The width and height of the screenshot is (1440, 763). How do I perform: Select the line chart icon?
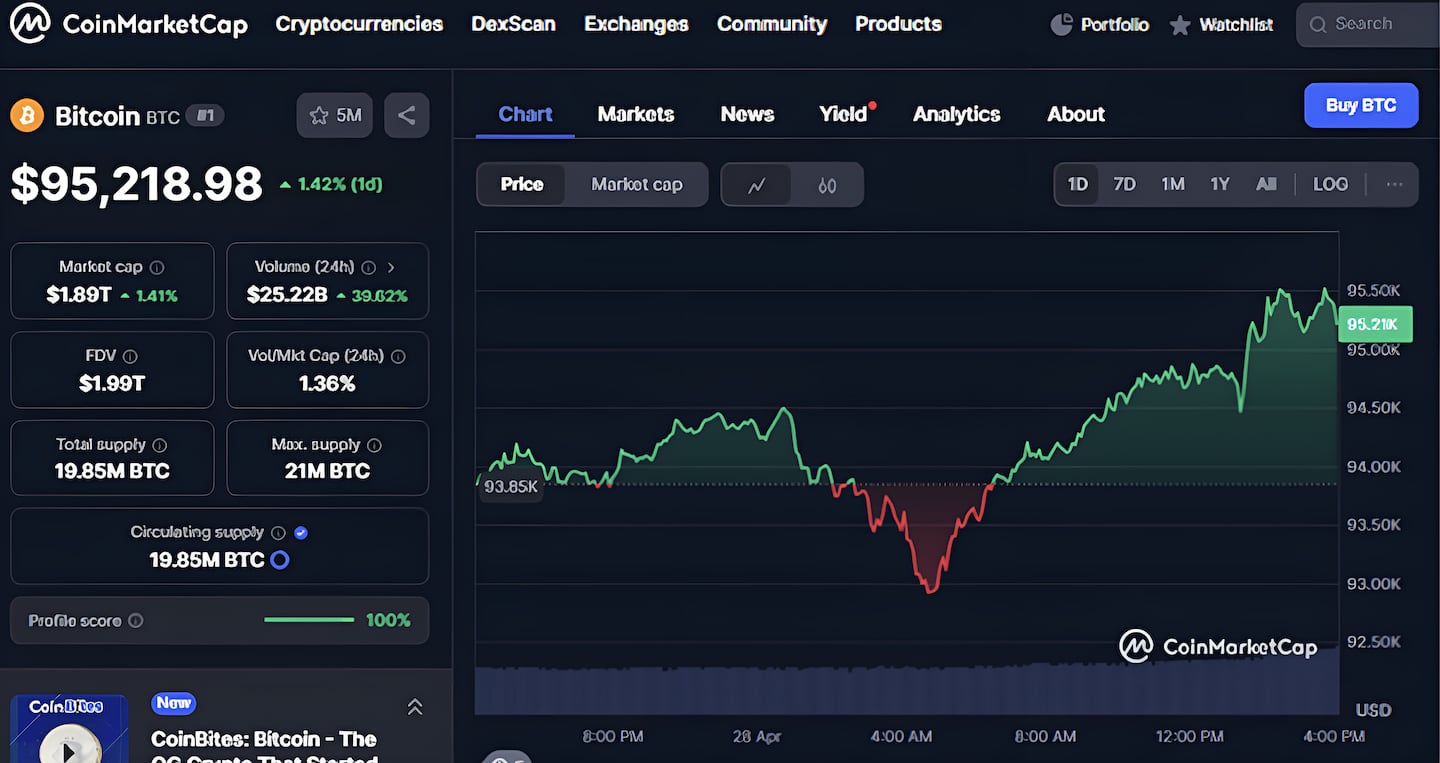[x=757, y=185]
